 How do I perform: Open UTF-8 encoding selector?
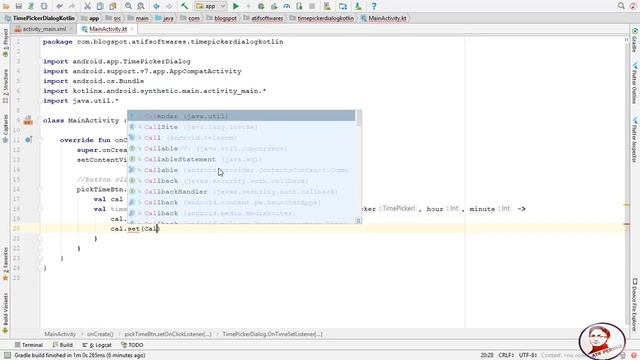(x=527, y=355)
